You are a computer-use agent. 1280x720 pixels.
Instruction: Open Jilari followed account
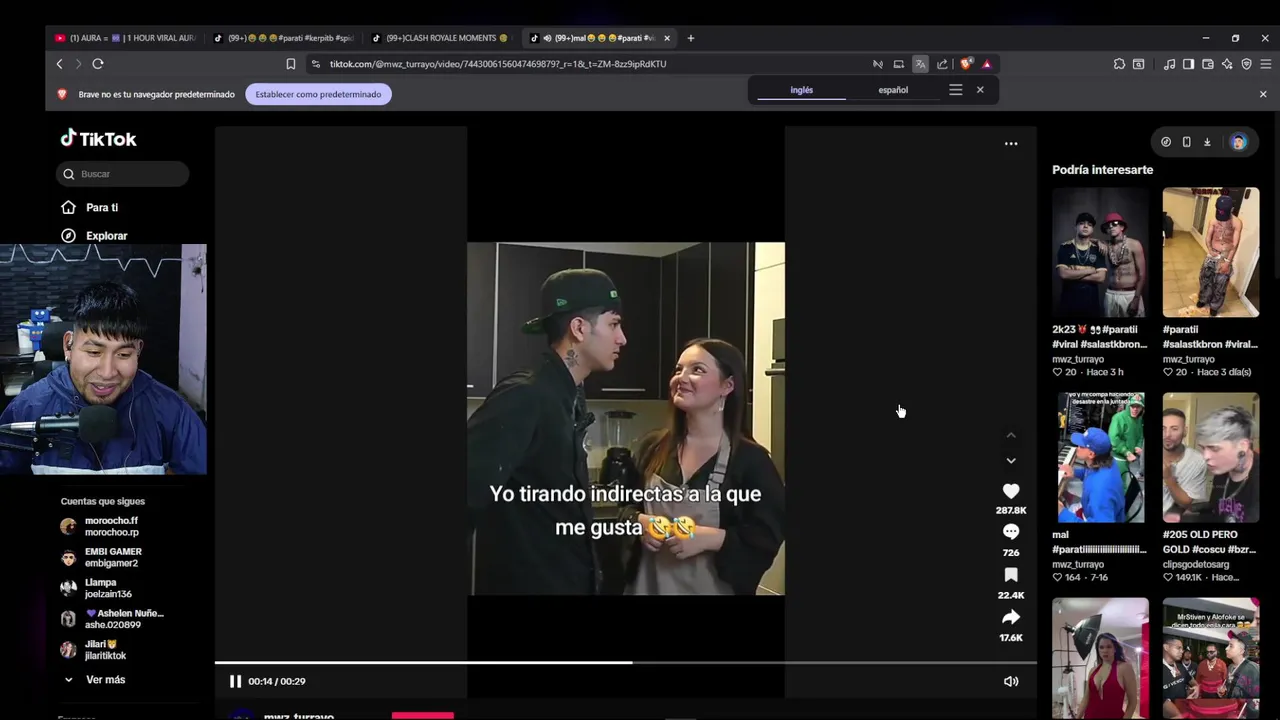(94, 650)
